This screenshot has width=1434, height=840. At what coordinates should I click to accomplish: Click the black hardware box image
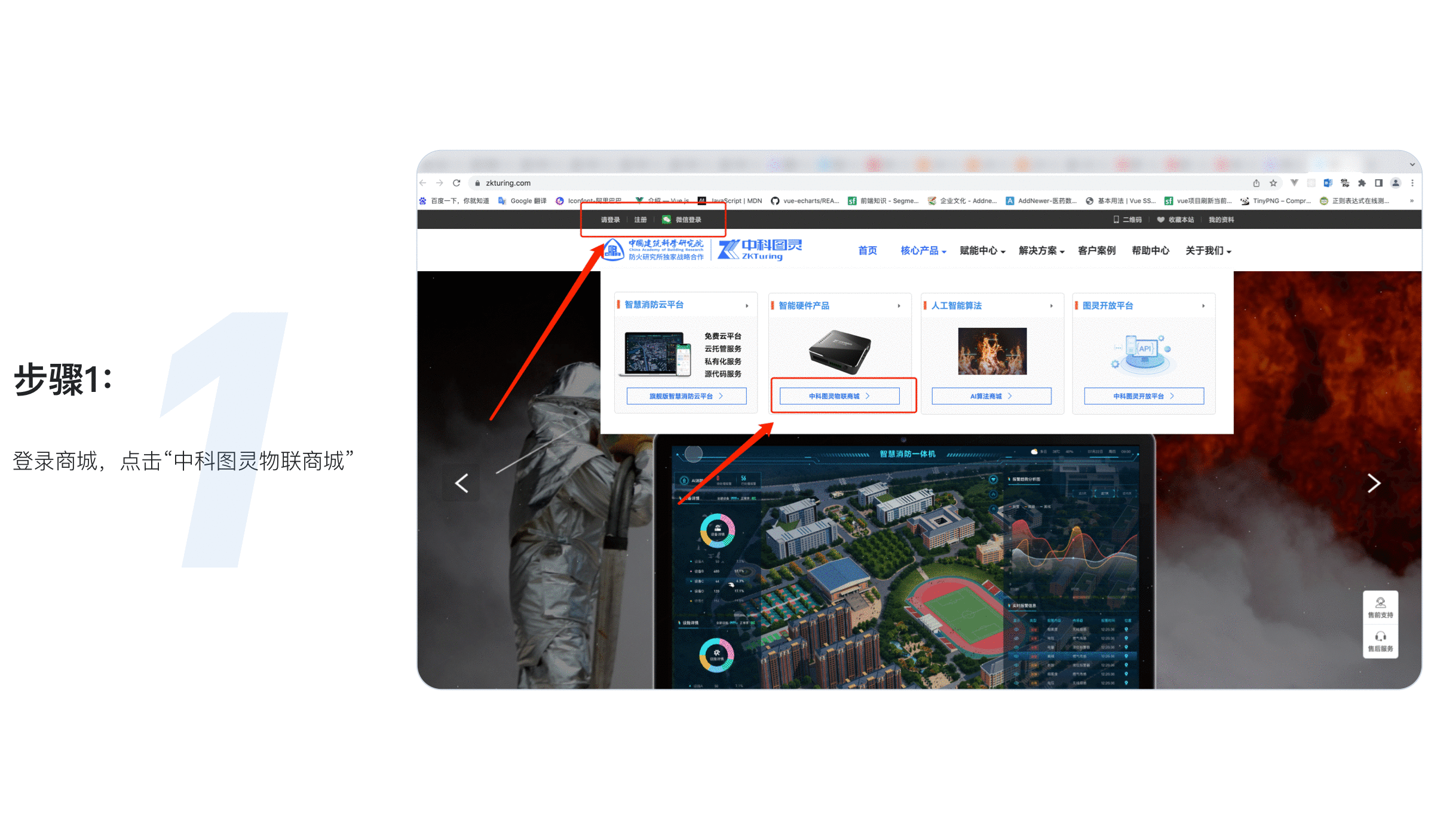click(x=839, y=352)
